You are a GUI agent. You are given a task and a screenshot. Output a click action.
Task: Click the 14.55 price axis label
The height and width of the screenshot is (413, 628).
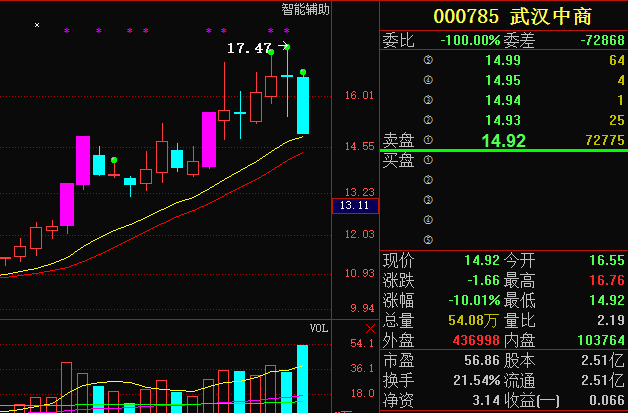point(359,147)
